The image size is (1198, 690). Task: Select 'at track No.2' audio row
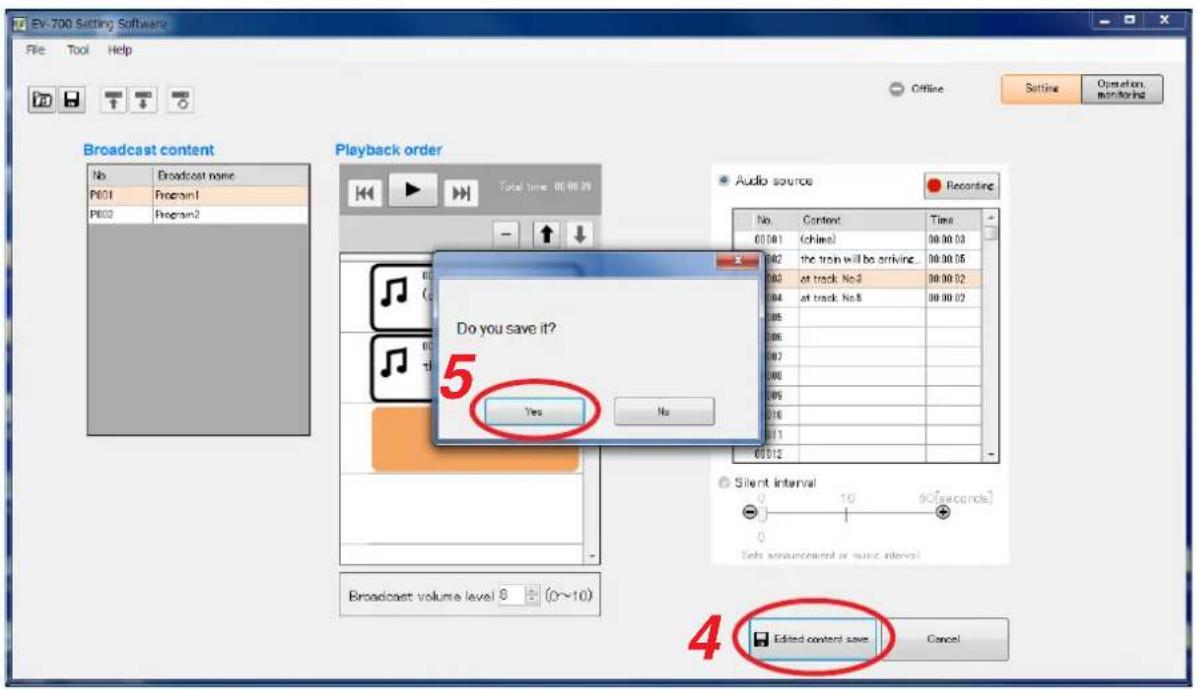tap(857, 279)
